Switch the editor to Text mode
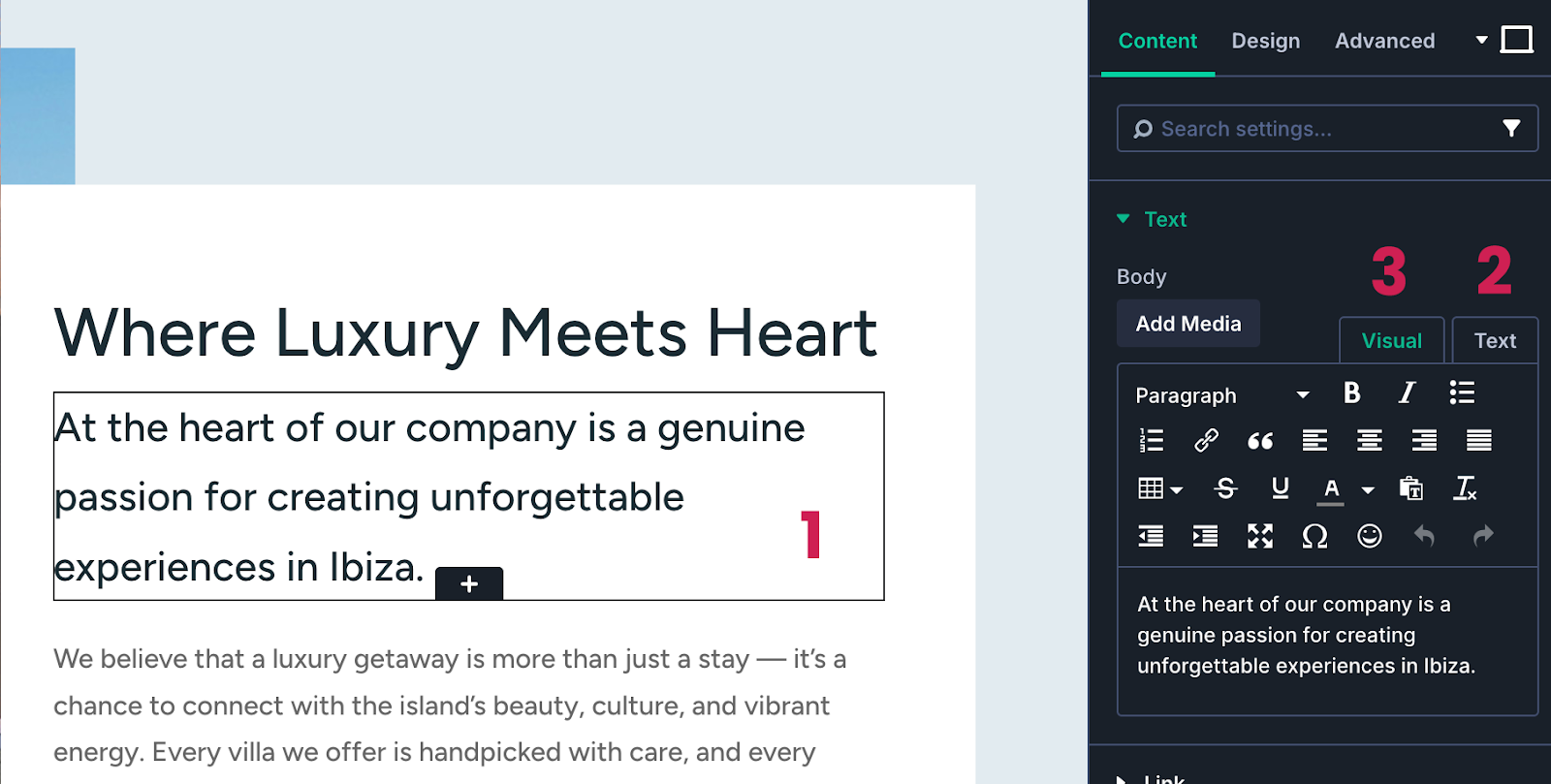Screen dimensions: 1551x784 click(x=1495, y=340)
